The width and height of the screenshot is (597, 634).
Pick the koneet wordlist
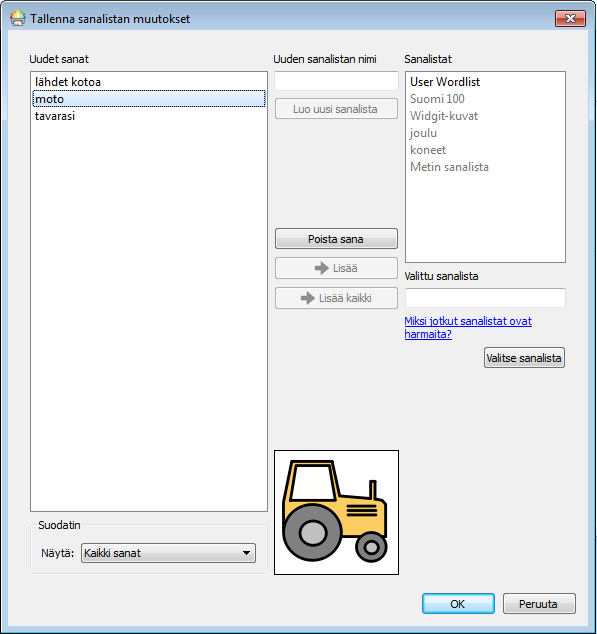click(428, 150)
